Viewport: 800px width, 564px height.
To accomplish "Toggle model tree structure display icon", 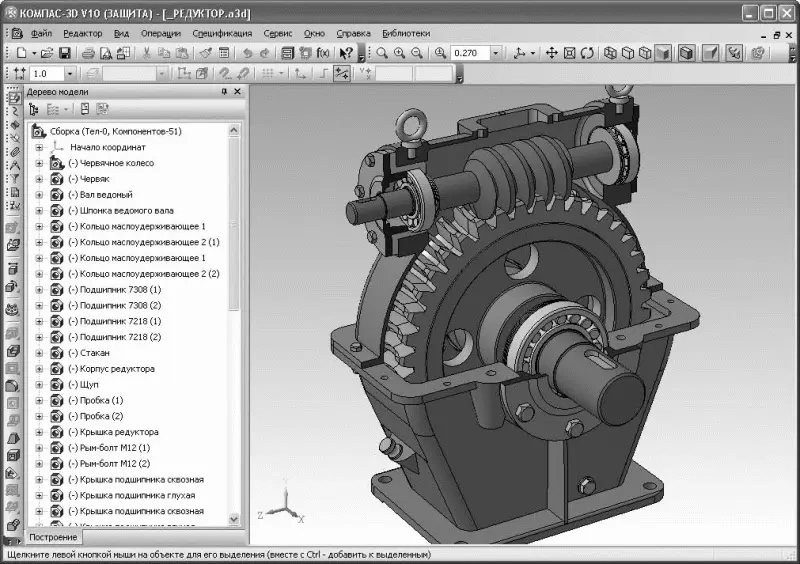I will (x=34, y=109).
